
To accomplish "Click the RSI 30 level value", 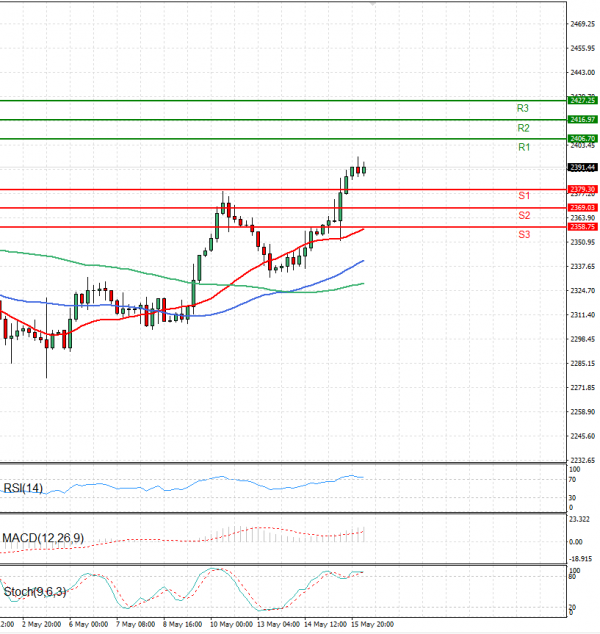I will click(573, 498).
